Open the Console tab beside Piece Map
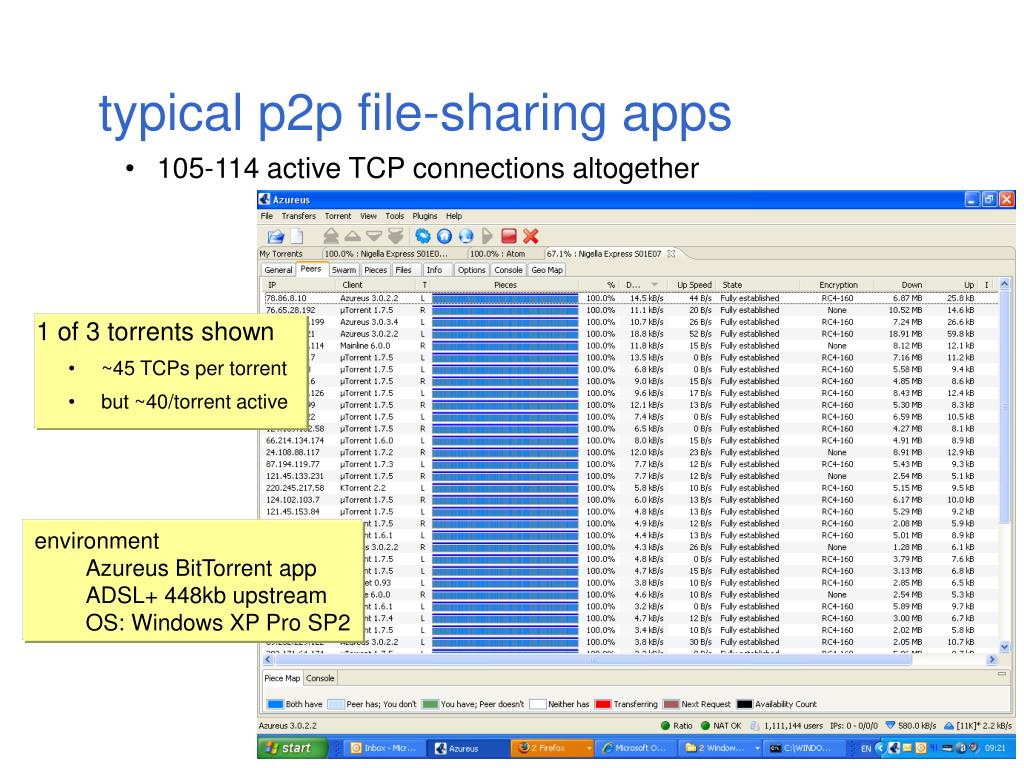 pos(320,679)
